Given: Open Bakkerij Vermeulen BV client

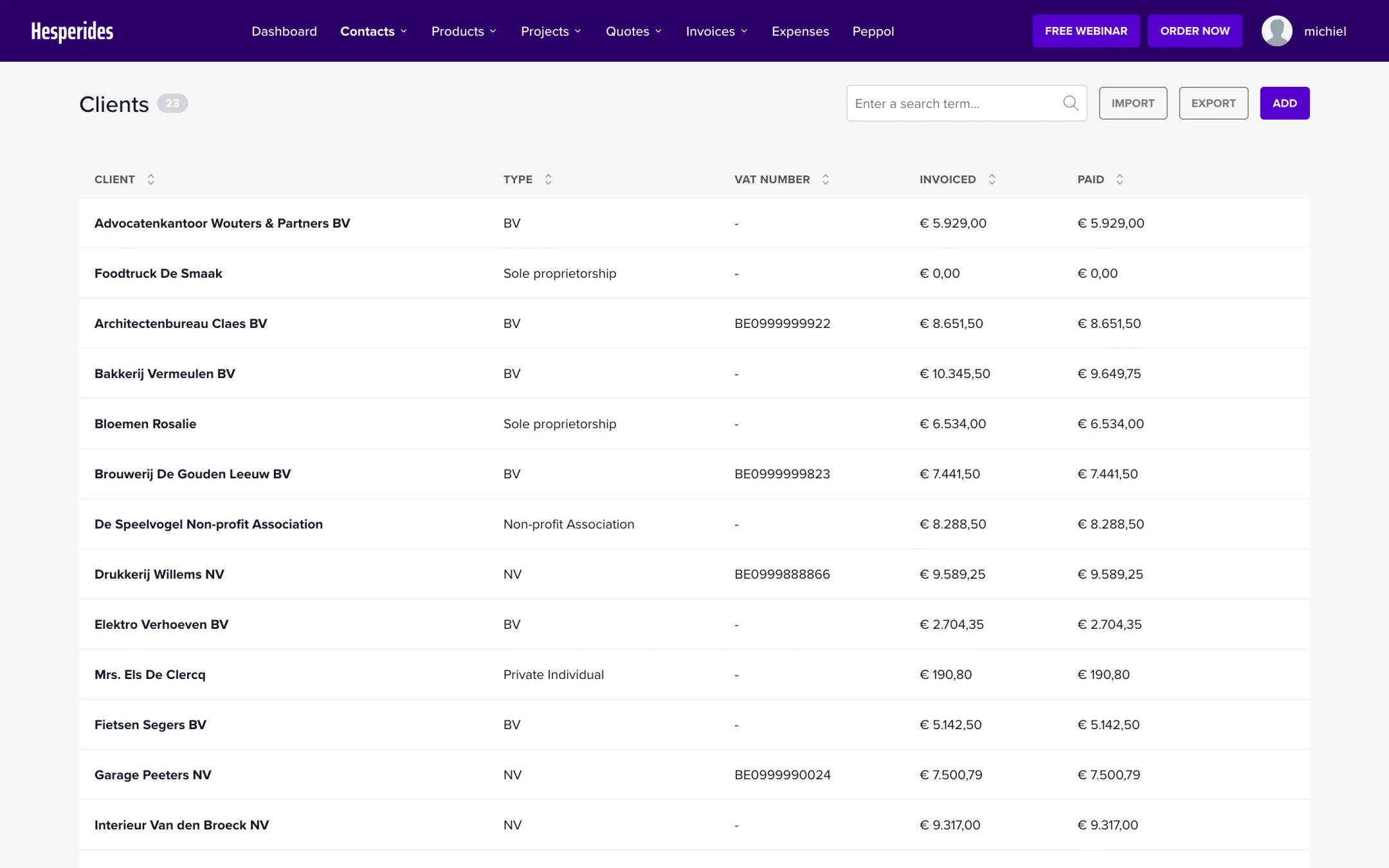Looking at the screenshot, I should [x=165, y=374].
